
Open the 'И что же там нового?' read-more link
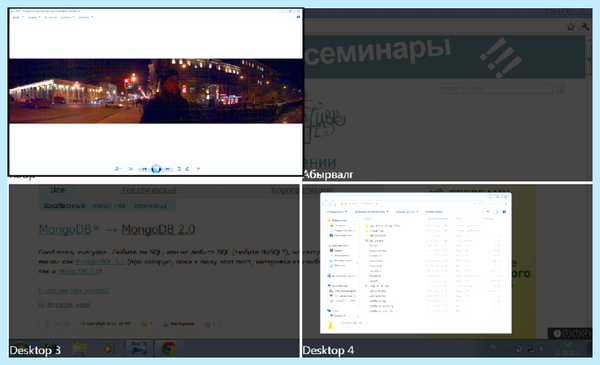74,291
